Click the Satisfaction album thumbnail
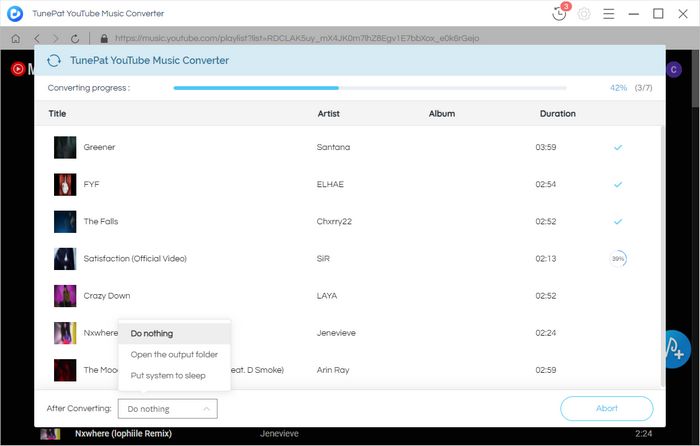The height and width of the screenshot is (446, 700). 65,258
